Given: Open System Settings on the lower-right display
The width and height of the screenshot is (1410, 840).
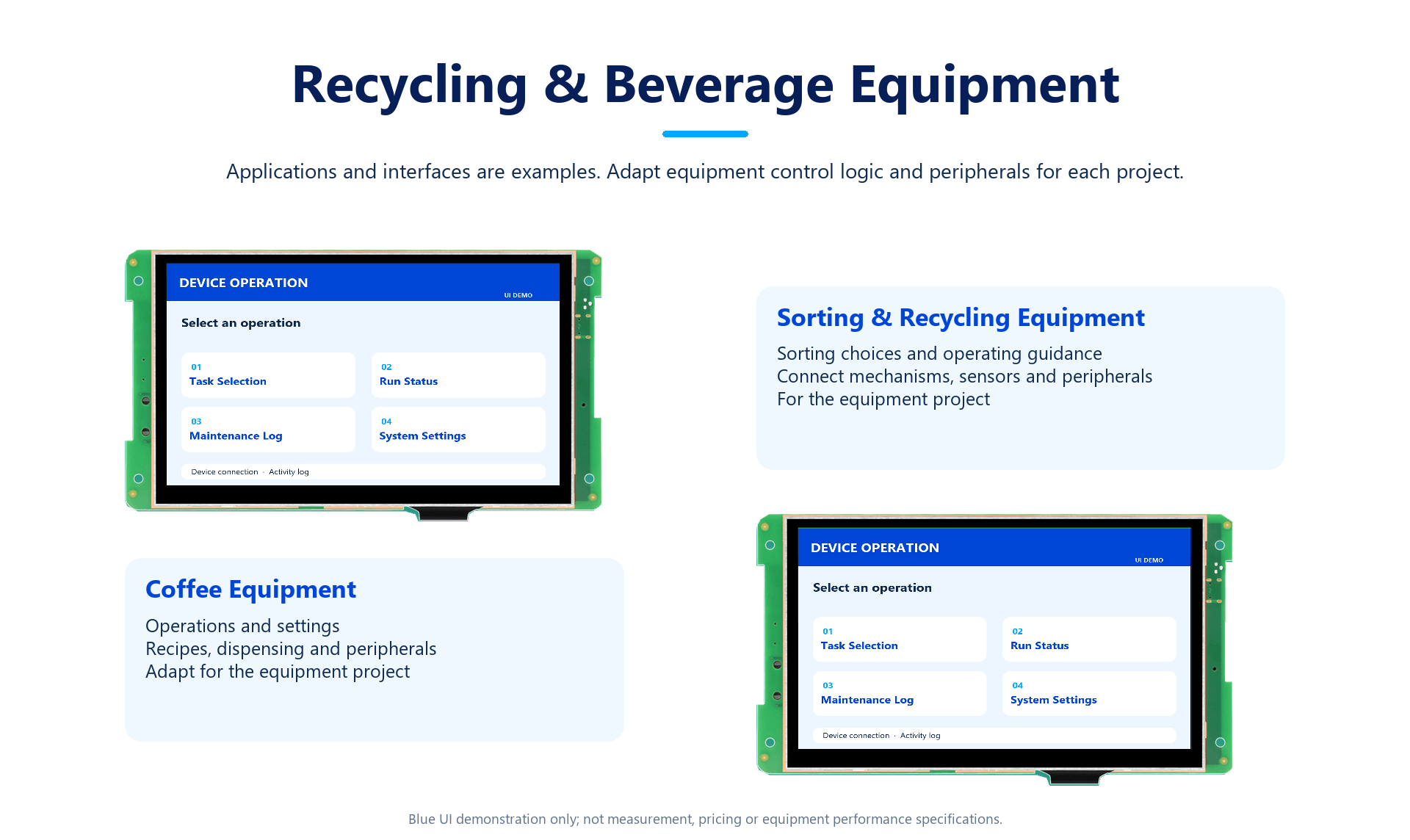Looking at the screenshot, I should (1089, 694).
